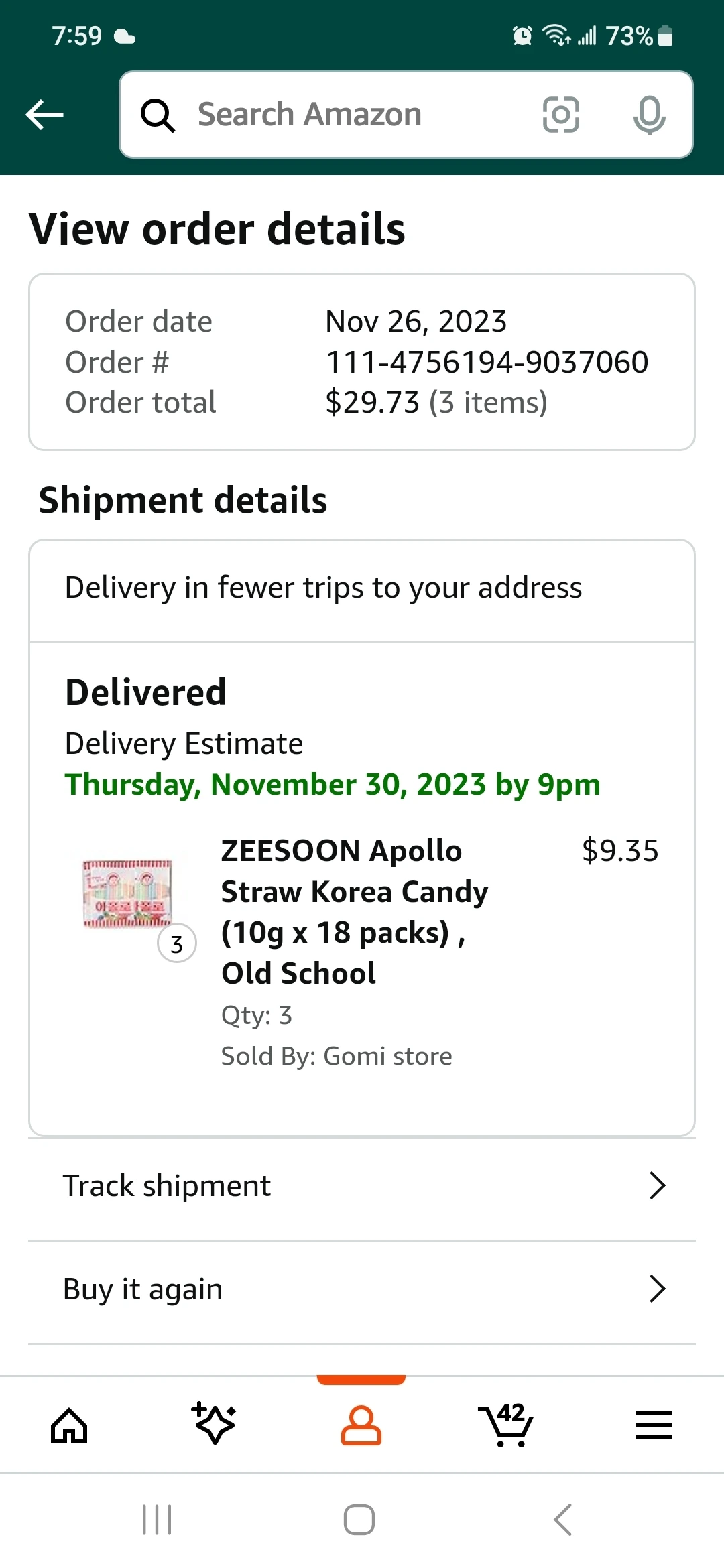
Task: Expand Track shipment chevron
Action: click(x=657, y=1185)
